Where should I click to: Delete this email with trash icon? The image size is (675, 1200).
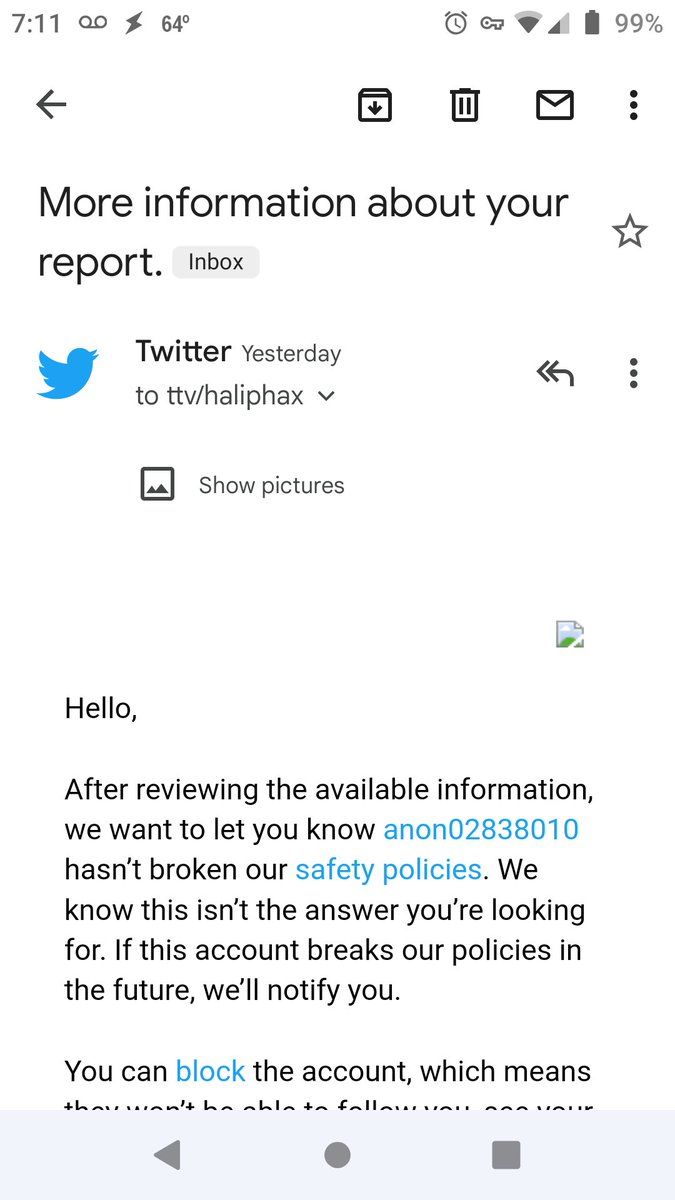pyautogui.click(x=464, y=104)
